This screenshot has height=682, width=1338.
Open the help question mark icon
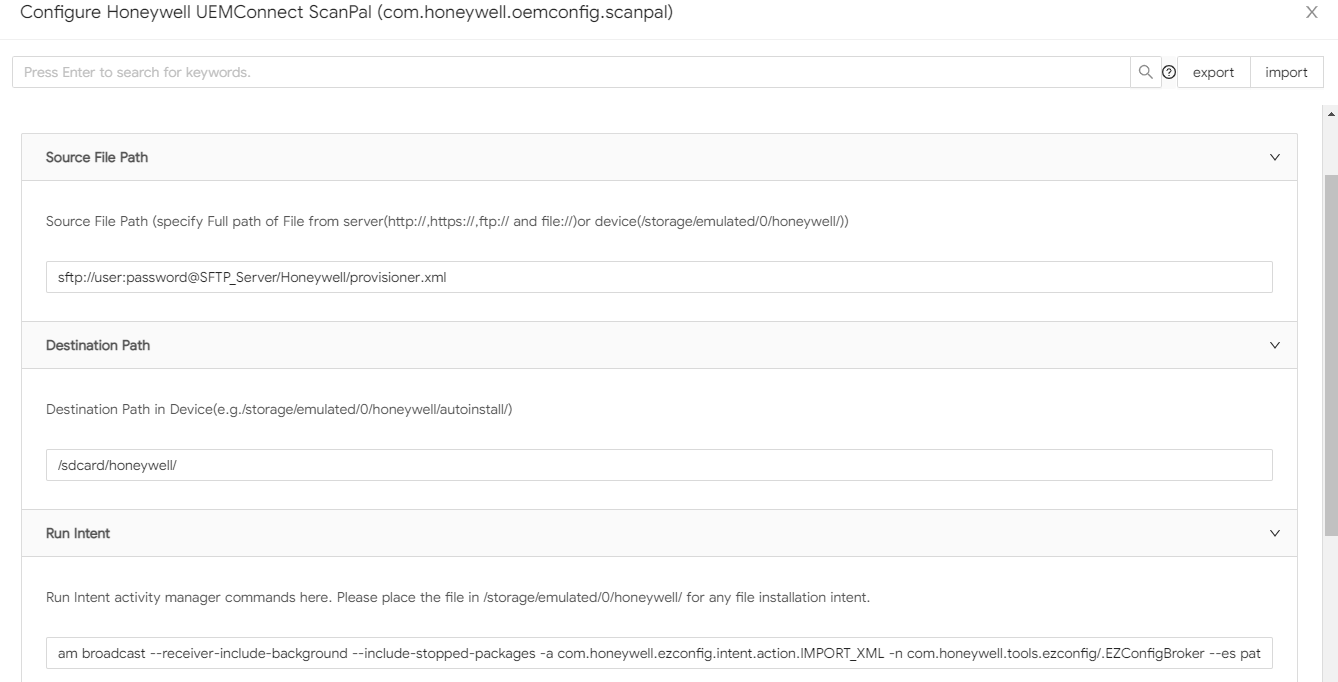tap(1168, 72)
